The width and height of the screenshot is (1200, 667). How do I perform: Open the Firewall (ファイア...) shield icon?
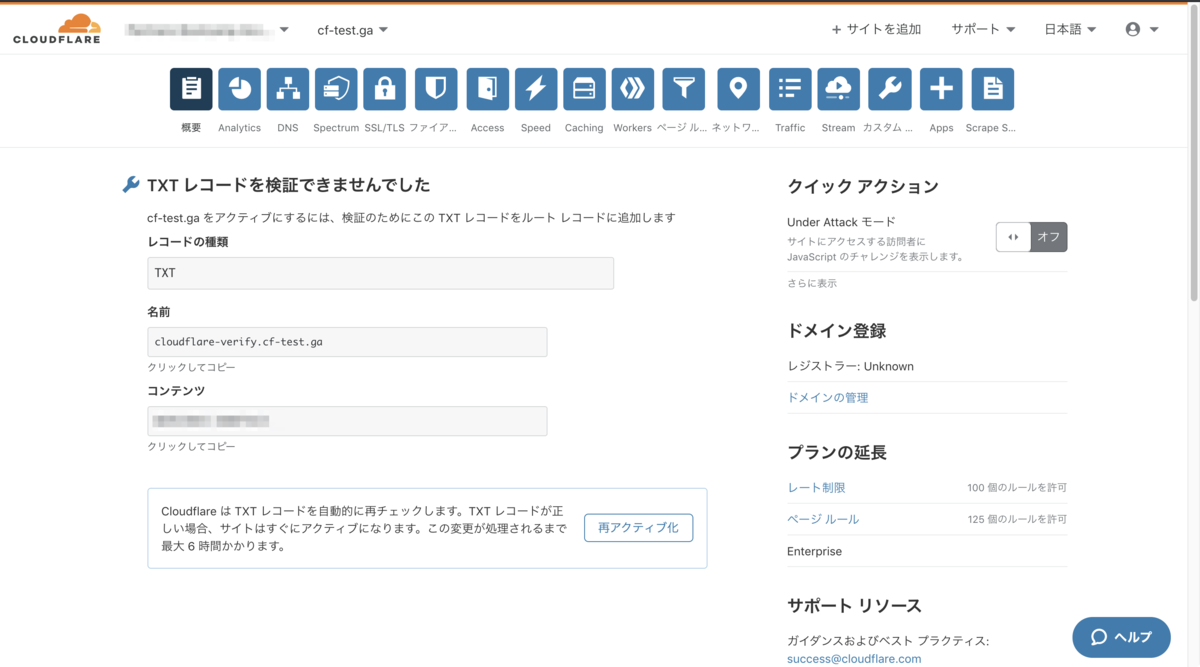(x=436, y=89)
